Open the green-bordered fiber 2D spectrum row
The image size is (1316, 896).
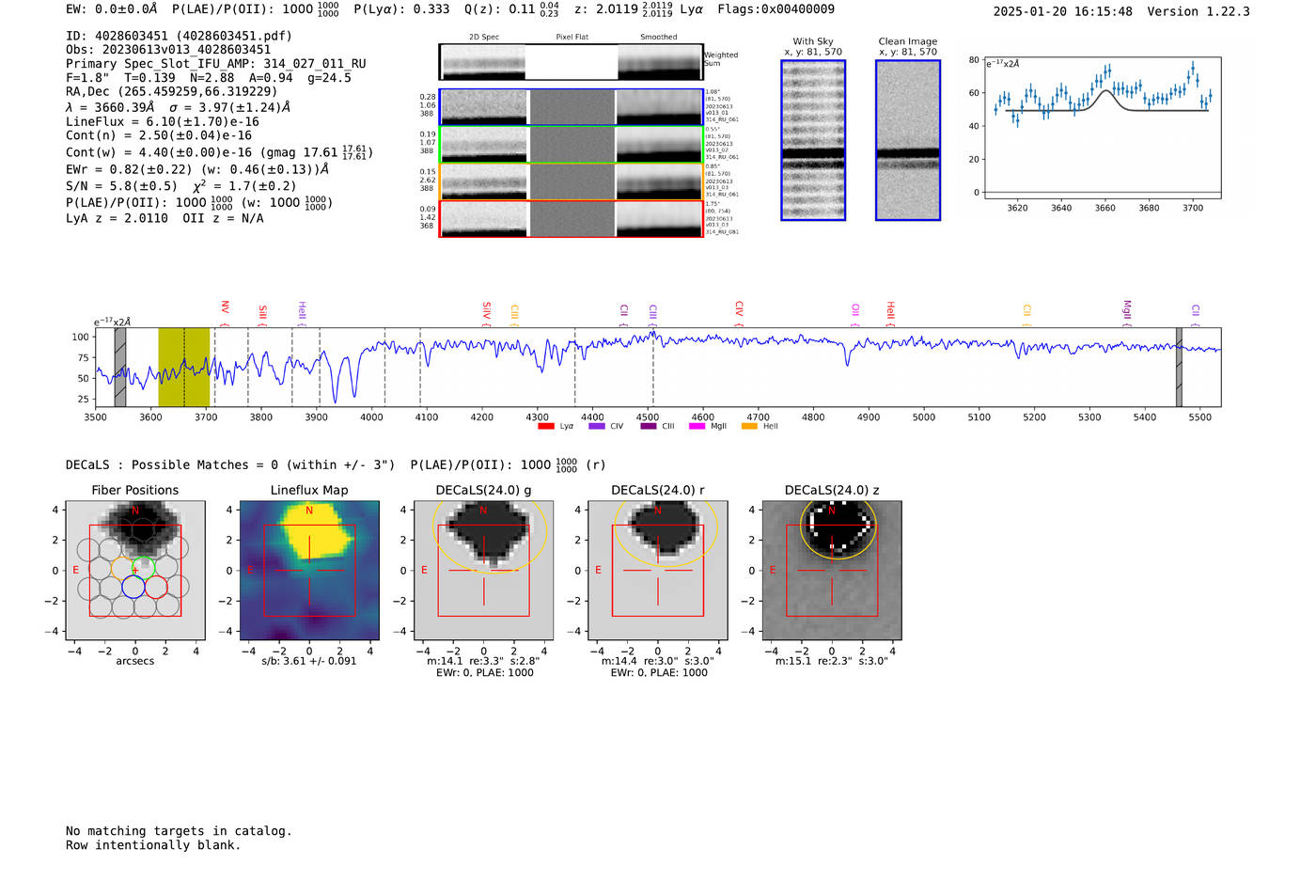tap(571, 145)
